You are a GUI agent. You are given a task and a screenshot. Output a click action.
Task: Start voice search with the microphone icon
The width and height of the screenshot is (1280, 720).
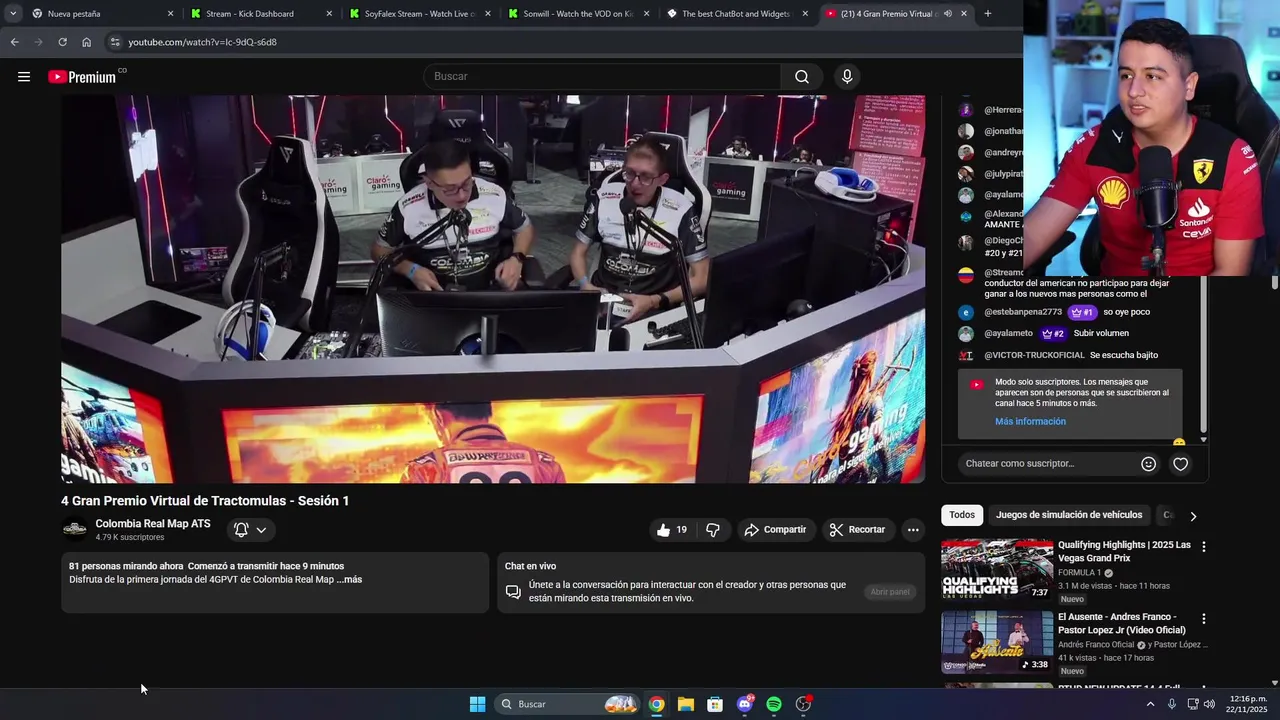tap(847, 77)
